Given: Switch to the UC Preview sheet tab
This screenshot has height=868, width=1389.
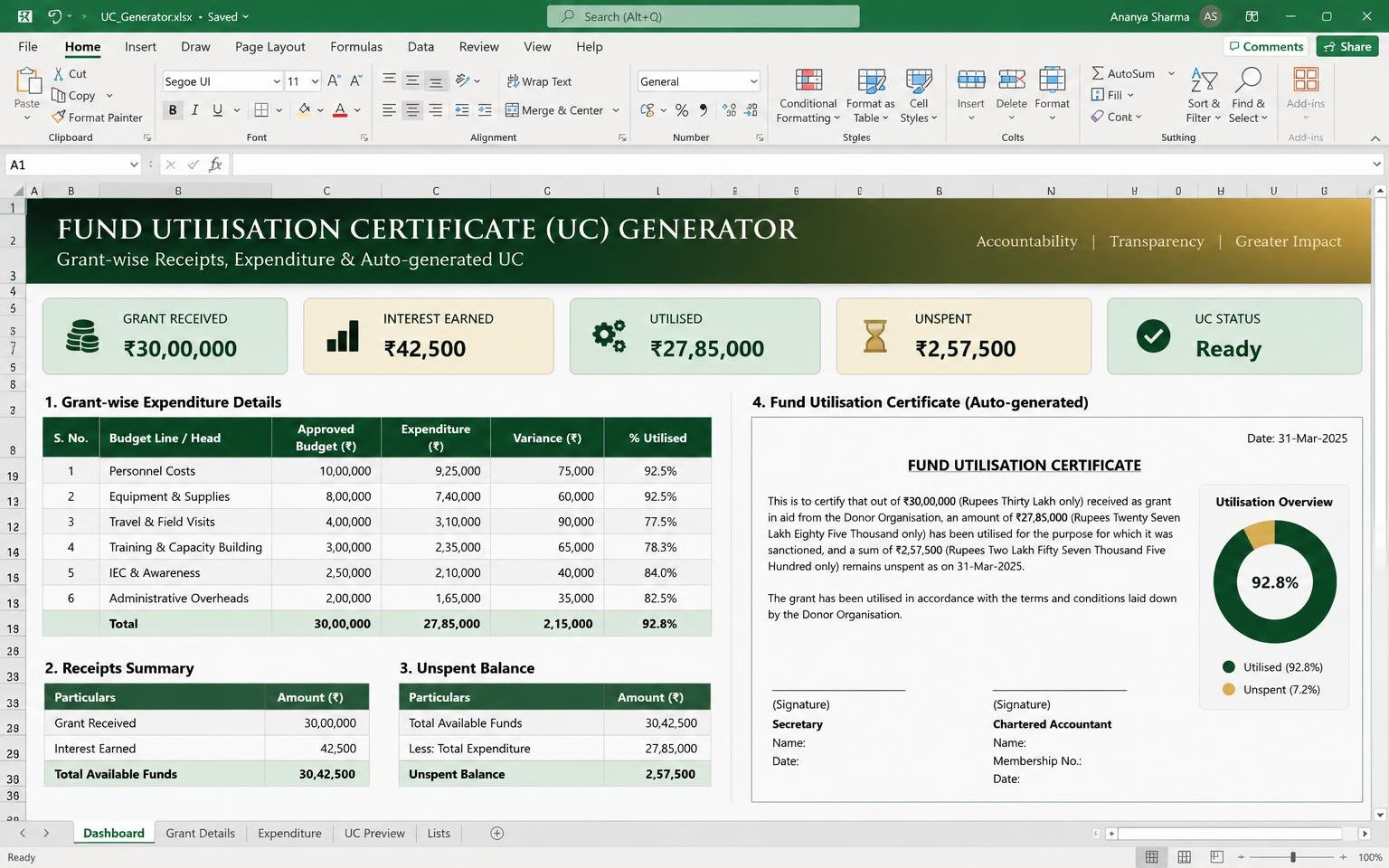Looking at the screenshot, I should point(374,834).
